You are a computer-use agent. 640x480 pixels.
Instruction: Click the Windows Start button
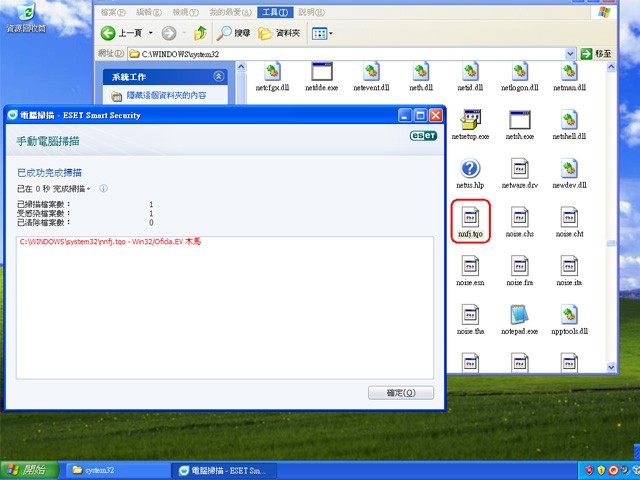[x=29, y=470]
